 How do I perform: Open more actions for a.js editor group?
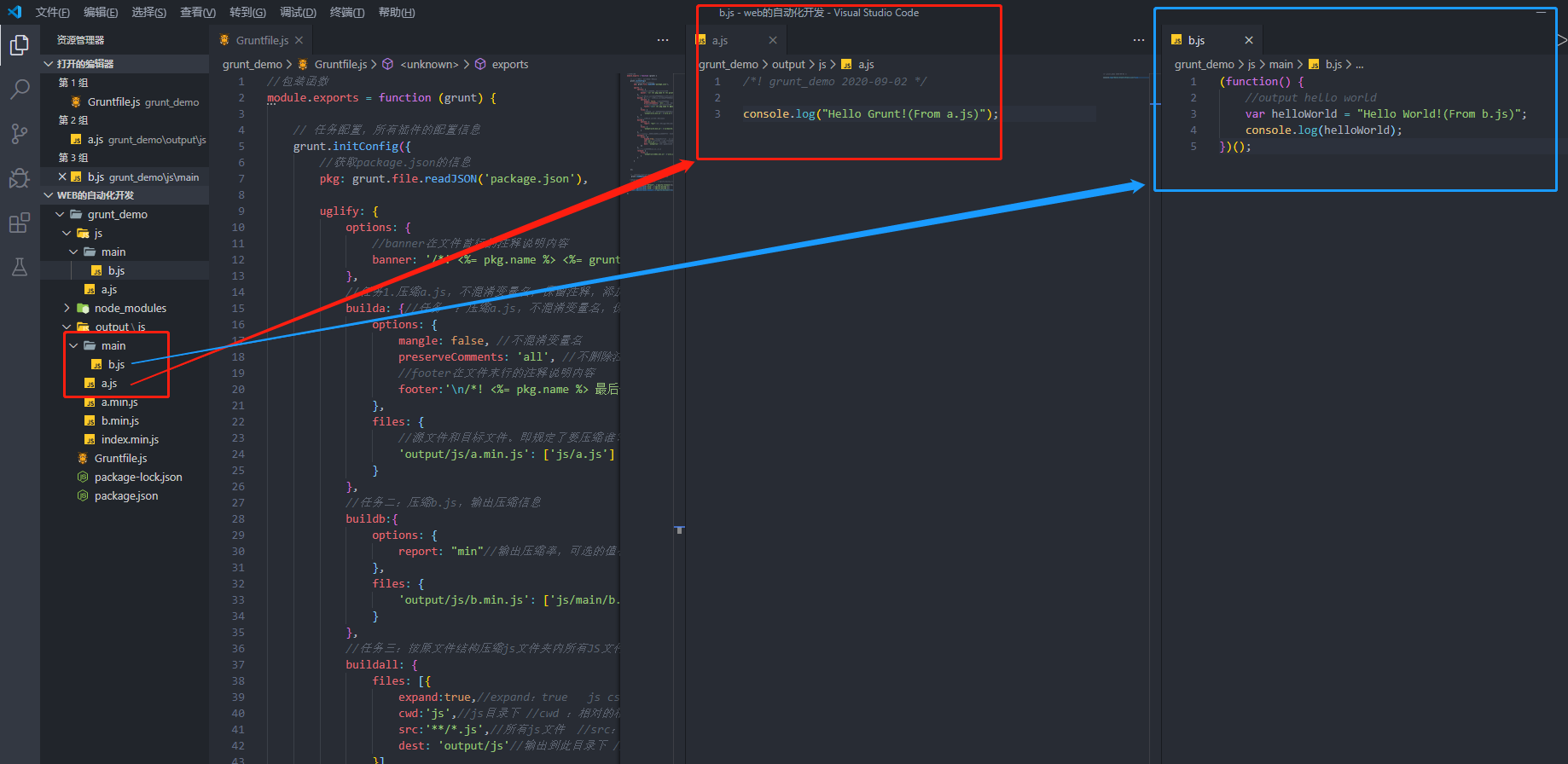1139,40
